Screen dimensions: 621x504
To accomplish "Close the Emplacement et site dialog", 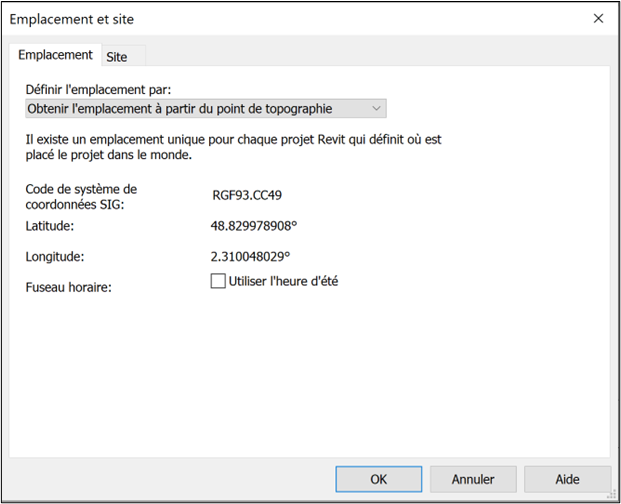I will pos(598,19).
